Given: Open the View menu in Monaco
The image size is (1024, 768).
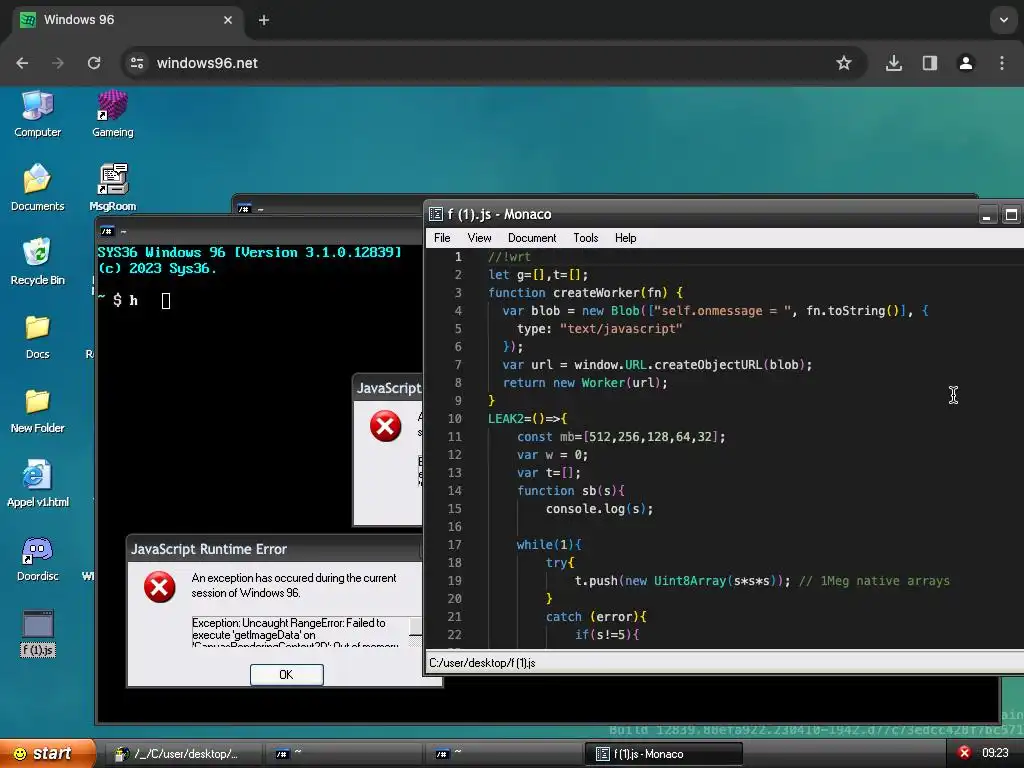Looking at the screenshot, I should (479, 238).
